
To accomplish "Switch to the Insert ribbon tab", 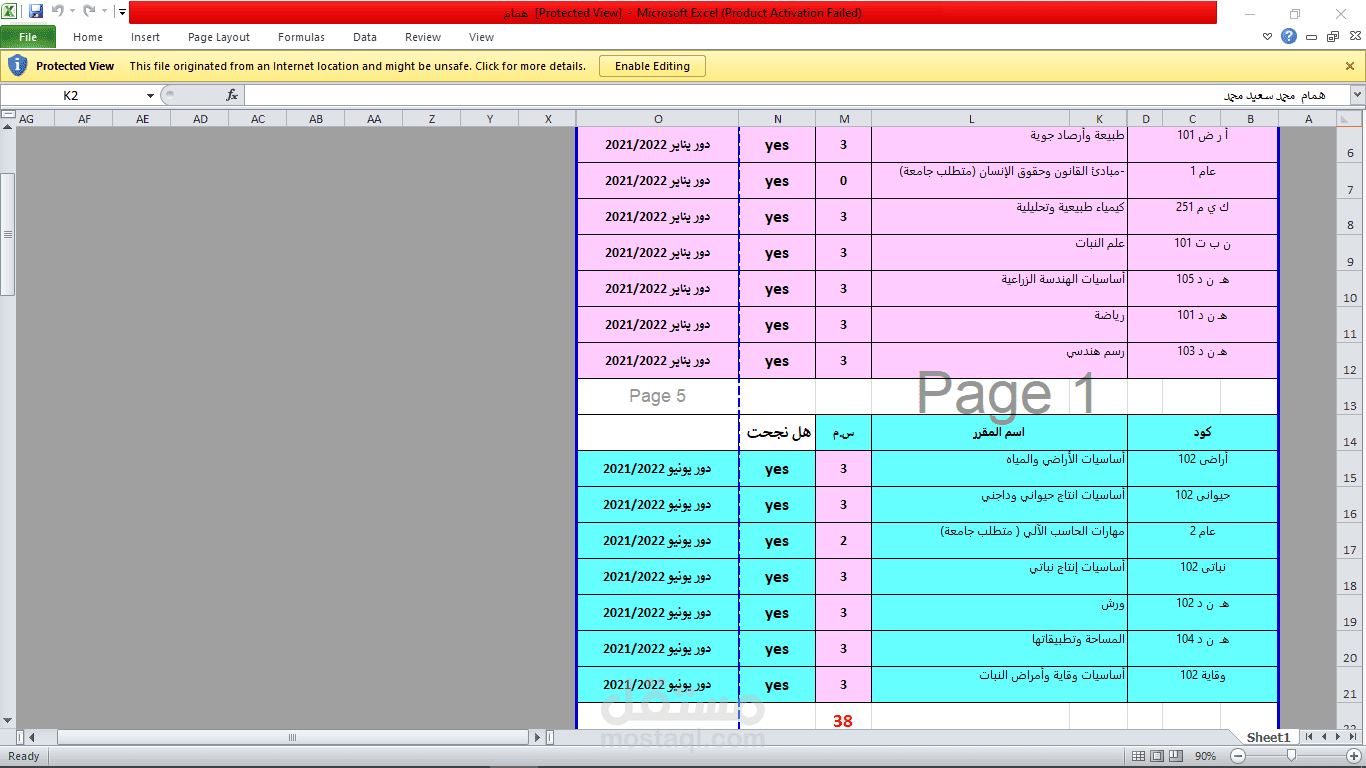I will pyautogui.click(x=145, y=37).
